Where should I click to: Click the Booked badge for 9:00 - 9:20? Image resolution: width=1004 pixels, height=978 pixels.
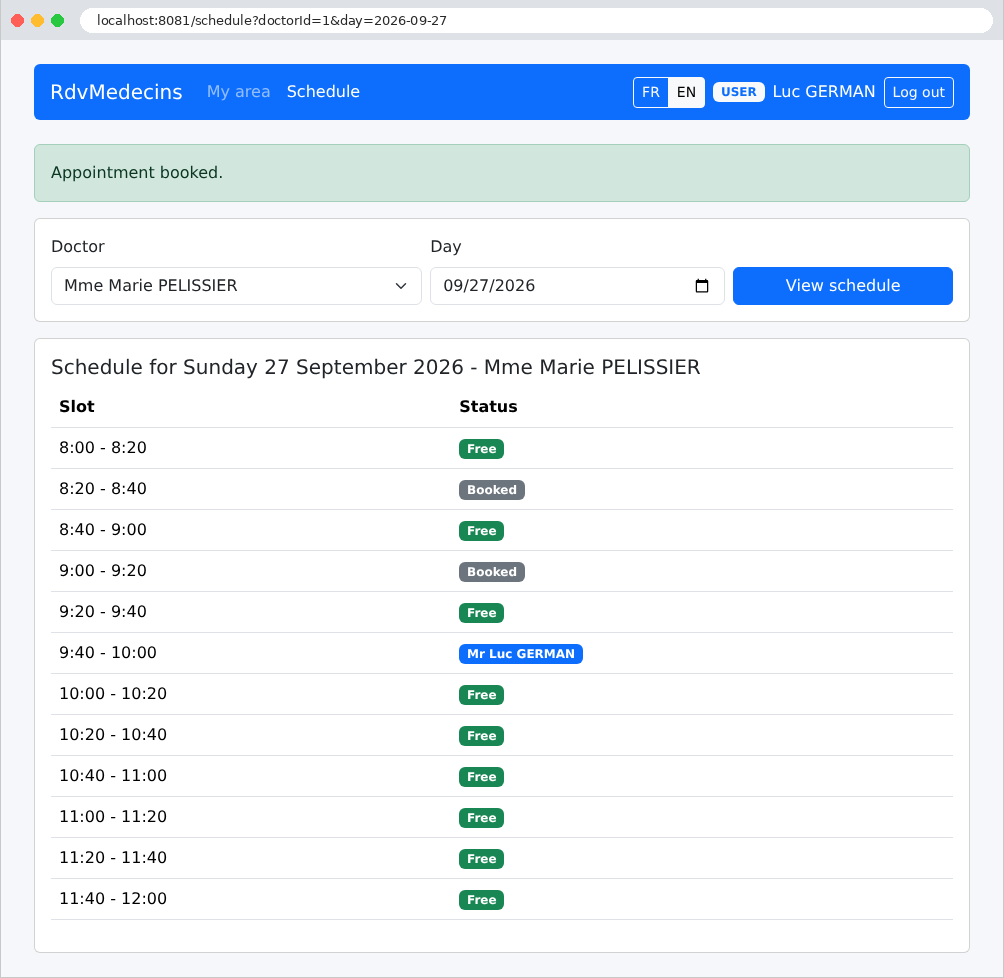pos(492,572)
